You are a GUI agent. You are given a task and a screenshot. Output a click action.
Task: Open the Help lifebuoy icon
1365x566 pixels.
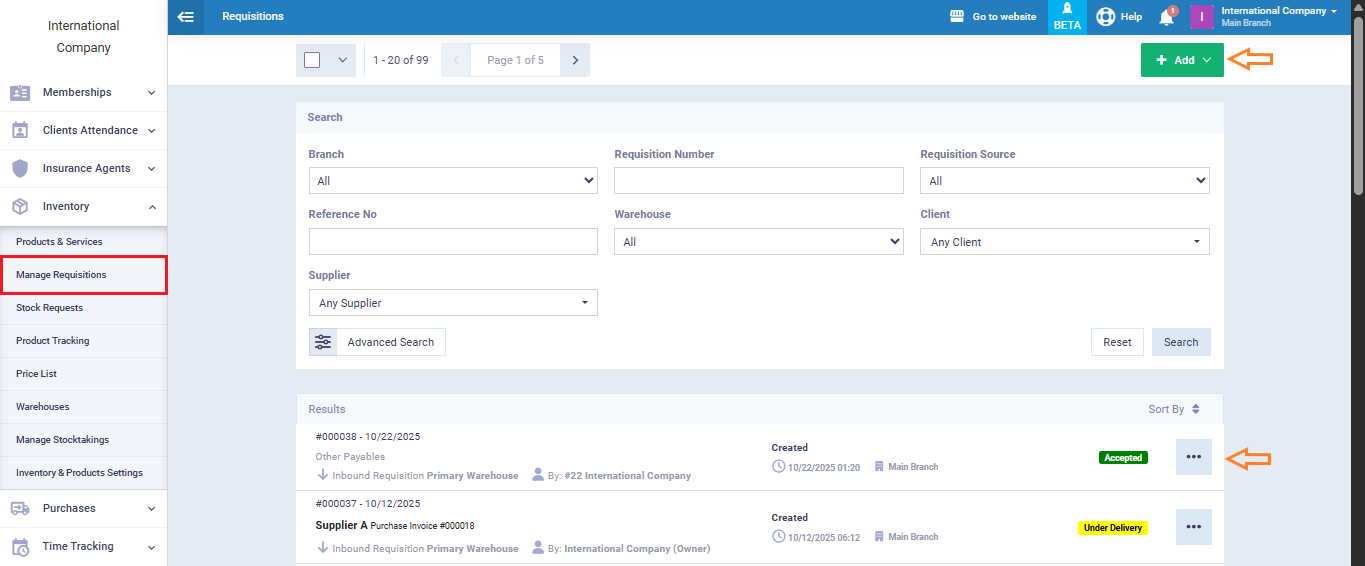click(1105, 17)
